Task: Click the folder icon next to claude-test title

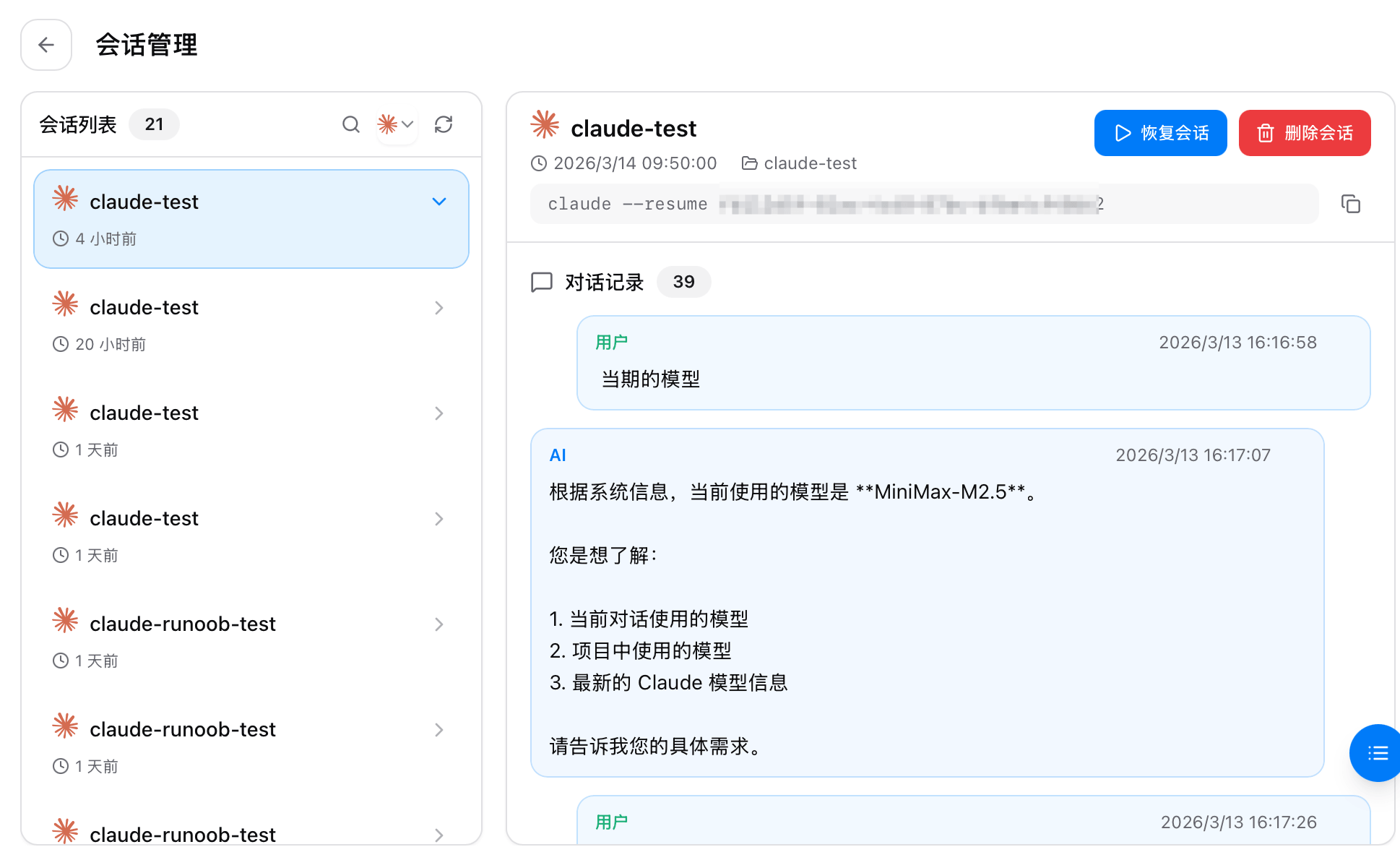Action: coord(748,163)
